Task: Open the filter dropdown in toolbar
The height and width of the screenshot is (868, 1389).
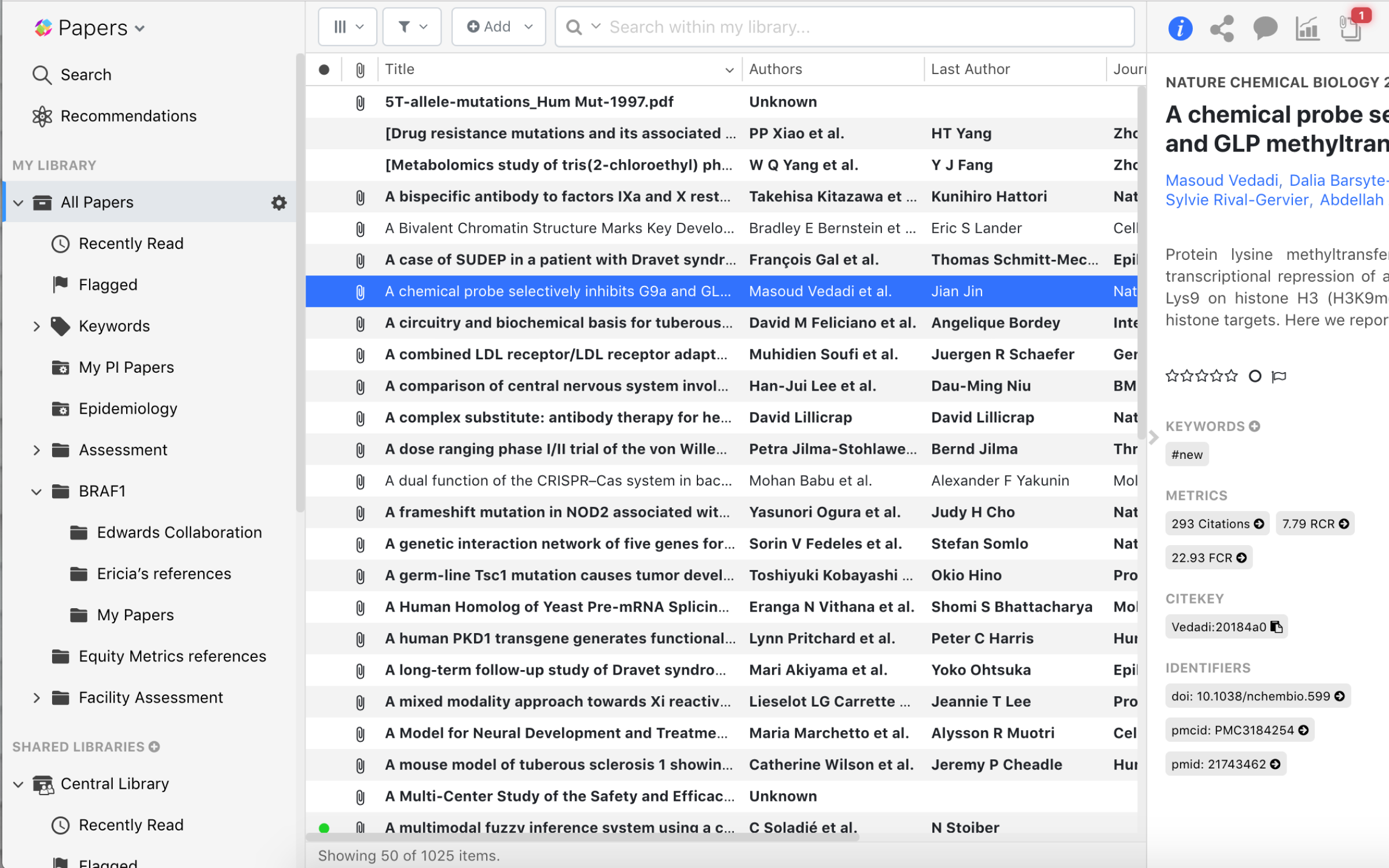Action: [412, 27]
